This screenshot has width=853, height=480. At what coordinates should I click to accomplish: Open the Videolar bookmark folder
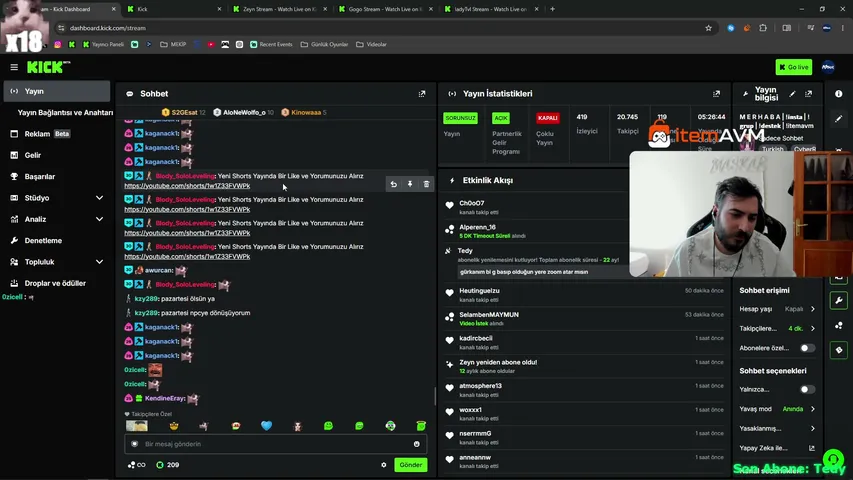point(372,44)
